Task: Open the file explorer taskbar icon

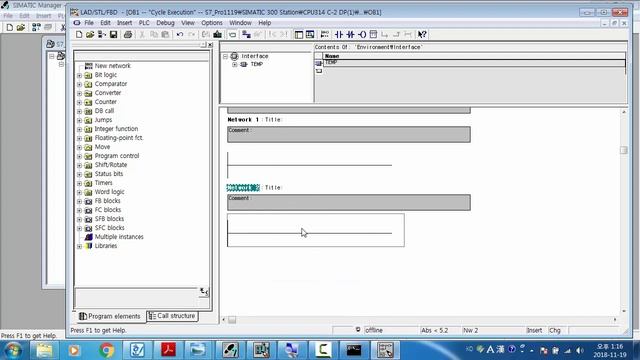Action: [x=44, y=350]
